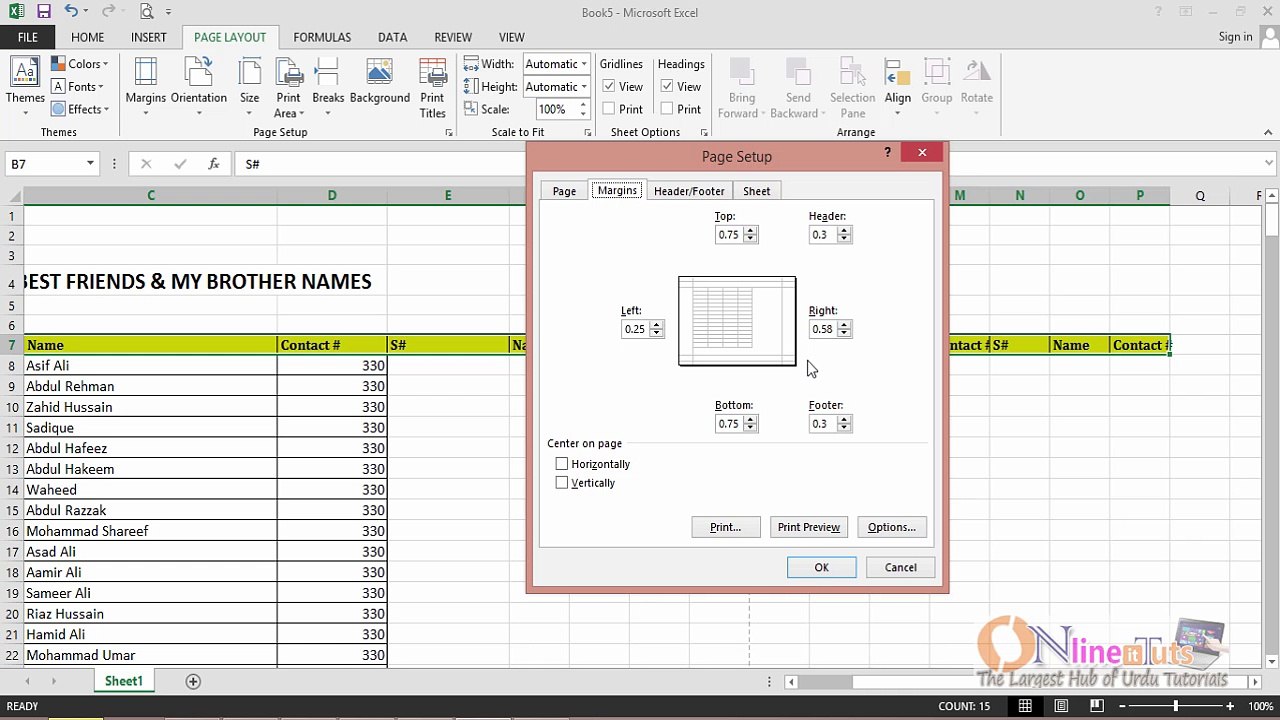Enable the Gridlines Print checkbox
The image size is (1280, 720).
point(609,109)
